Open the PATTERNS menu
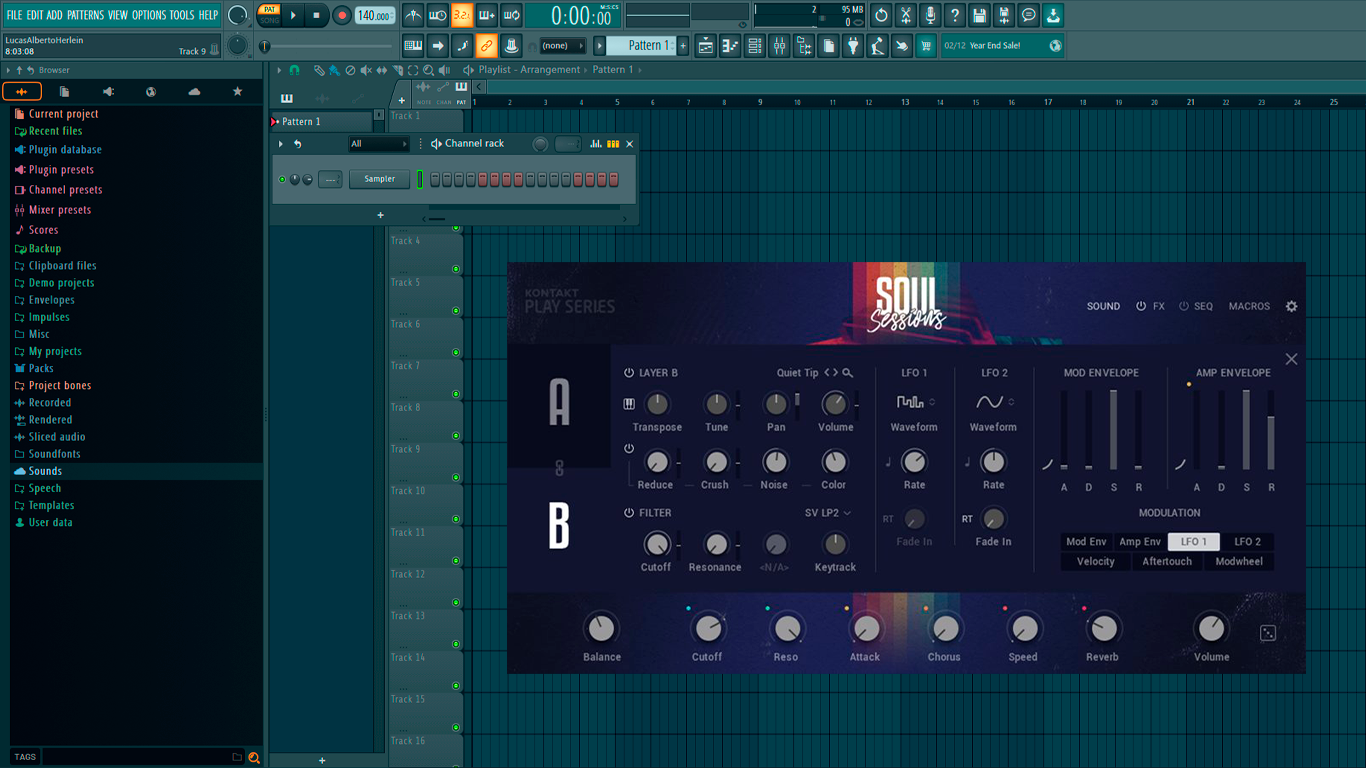The height and width of the screenshot is (768, 1366). point(85,15)
